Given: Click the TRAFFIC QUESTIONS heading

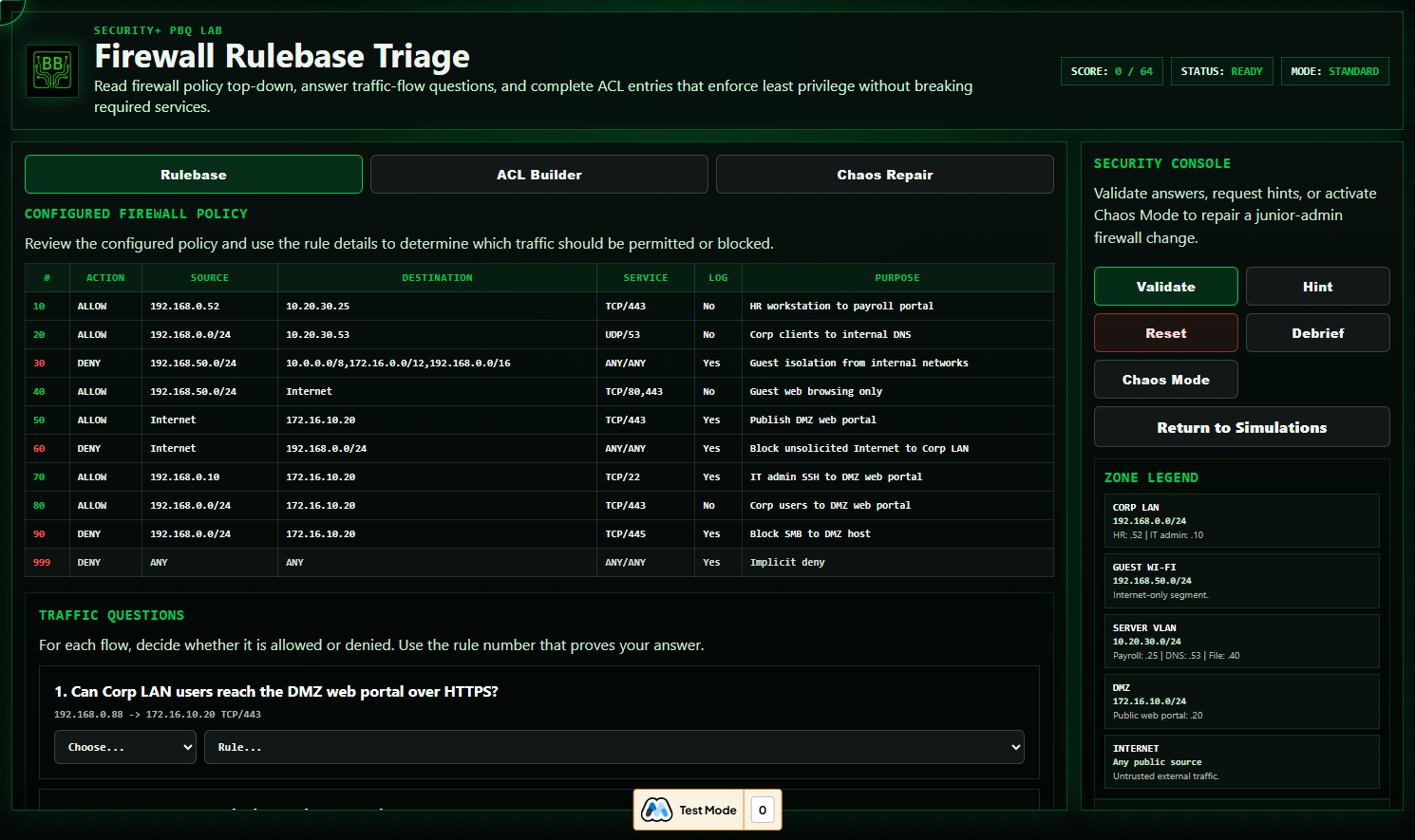Looking at the screenshot, I should [112, 616].
